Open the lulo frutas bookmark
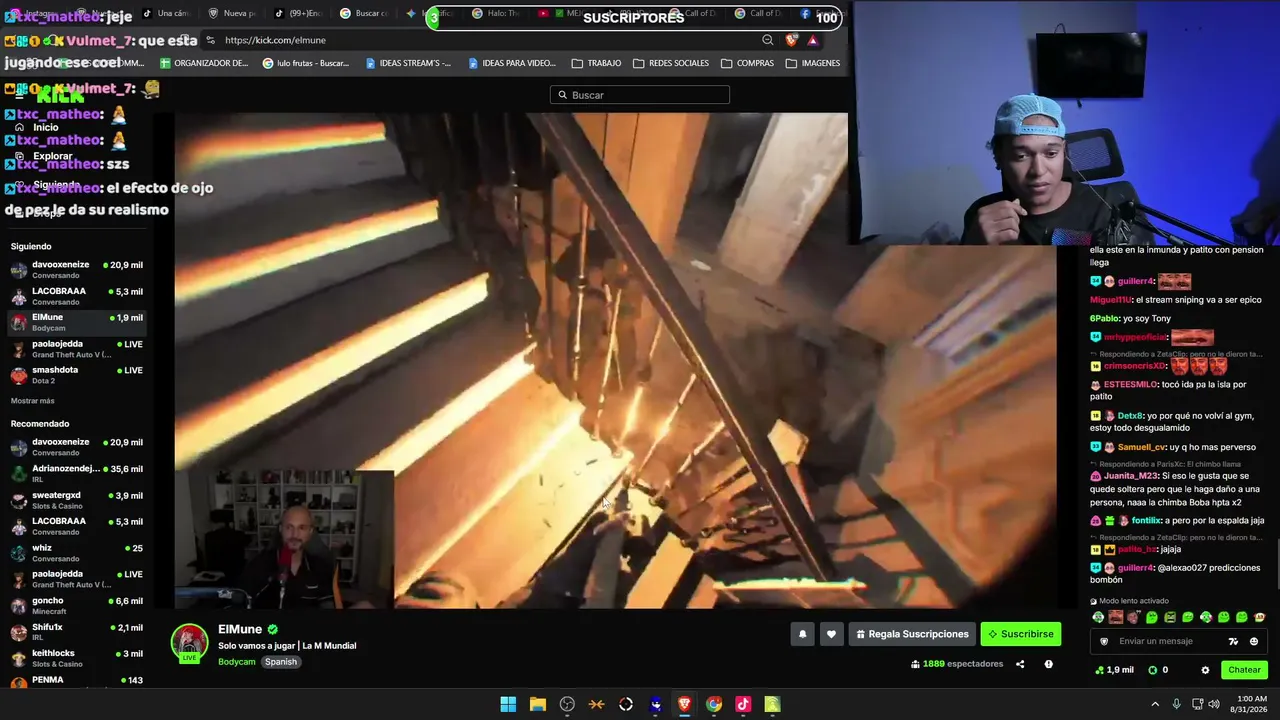 tap(306, 63)
